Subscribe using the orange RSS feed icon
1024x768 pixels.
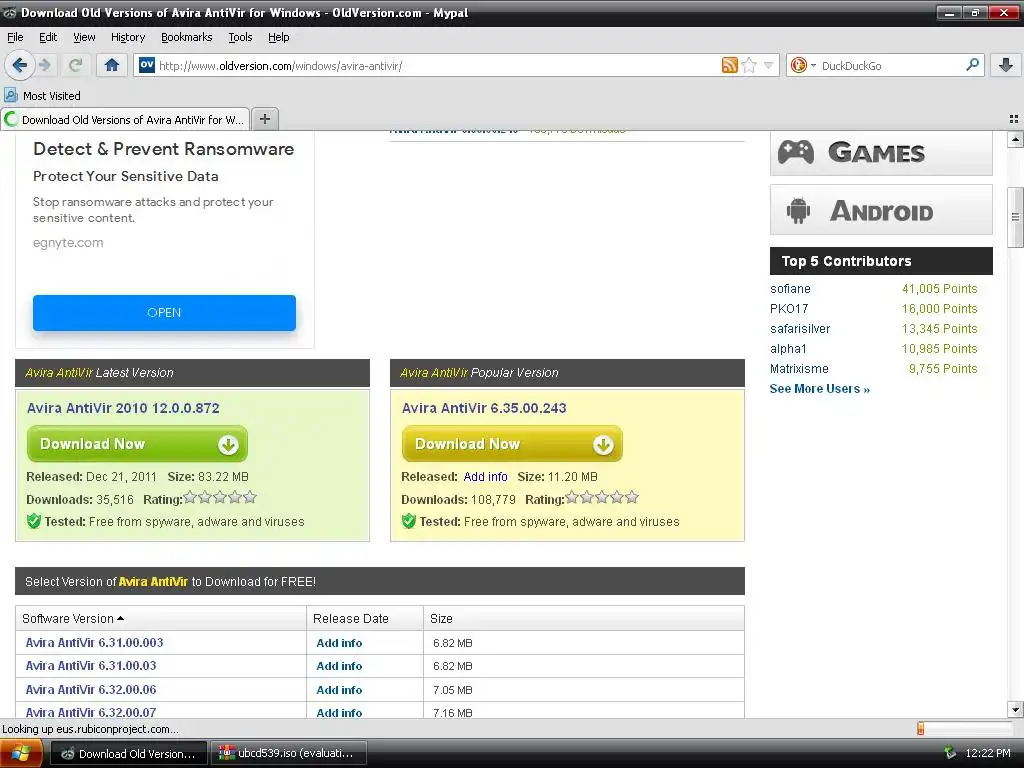pyautogui.click(x=729, y=65)
